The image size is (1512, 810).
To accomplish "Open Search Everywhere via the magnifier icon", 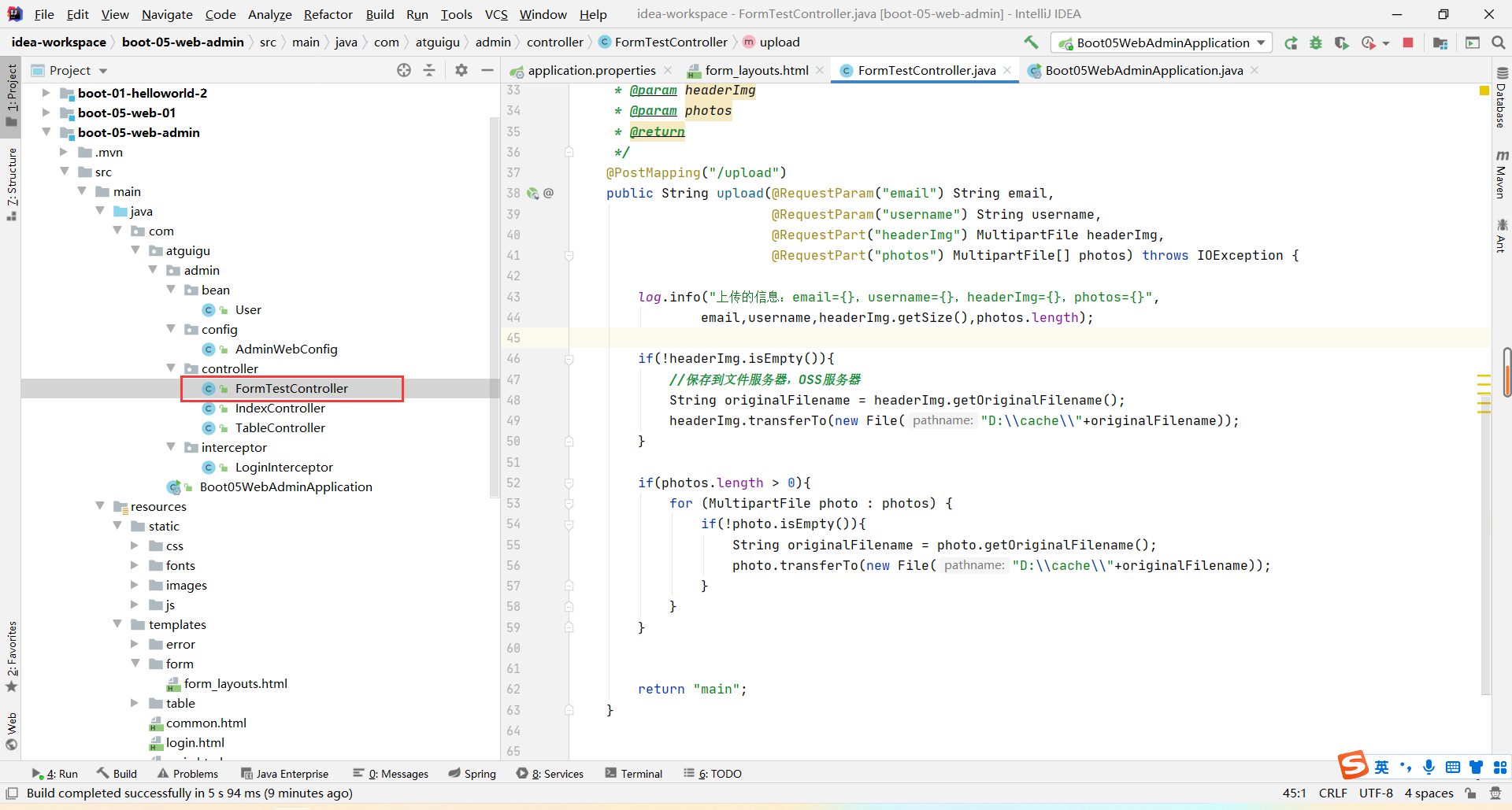I will 1498,43.
